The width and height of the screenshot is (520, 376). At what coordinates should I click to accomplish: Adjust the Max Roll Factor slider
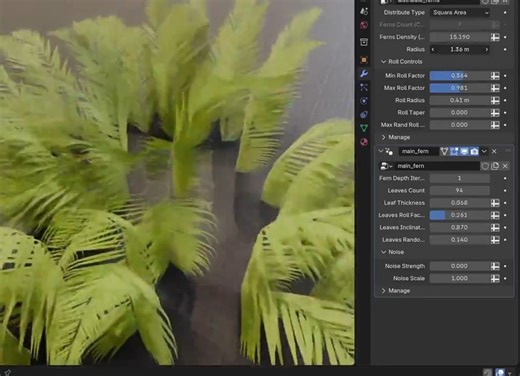click(460, 88)
